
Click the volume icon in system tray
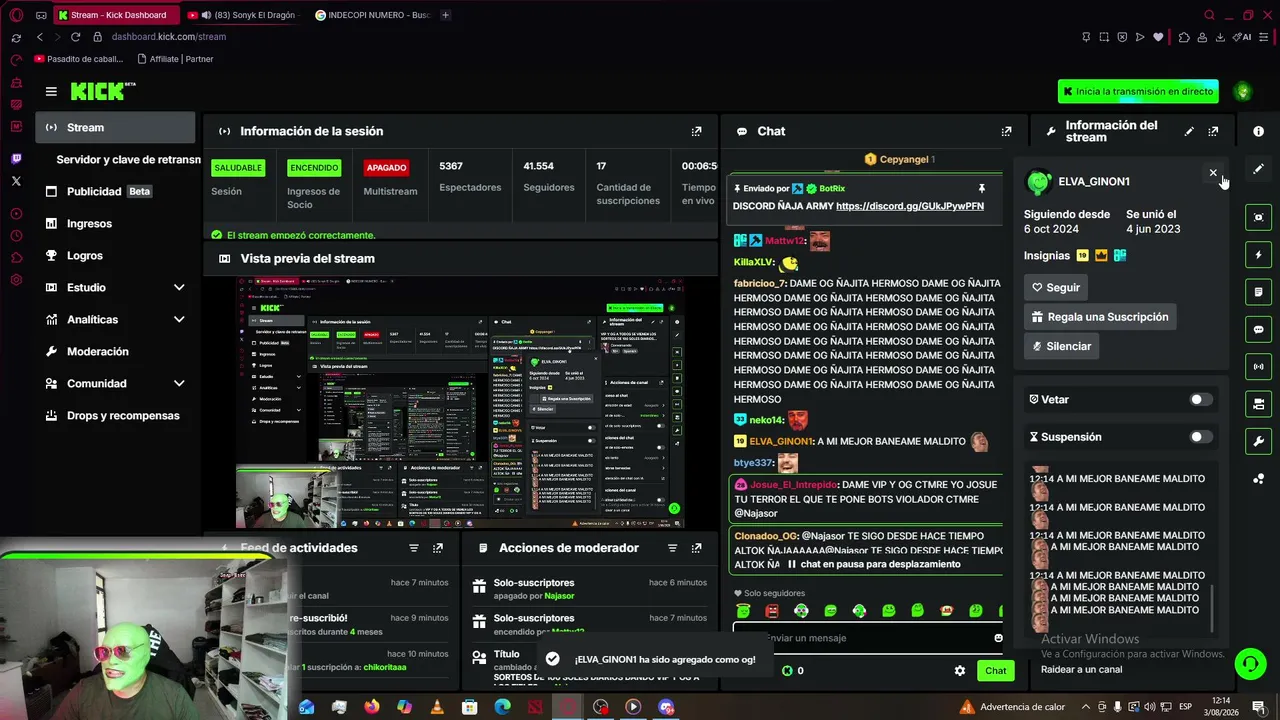[x=1150, y=707]
